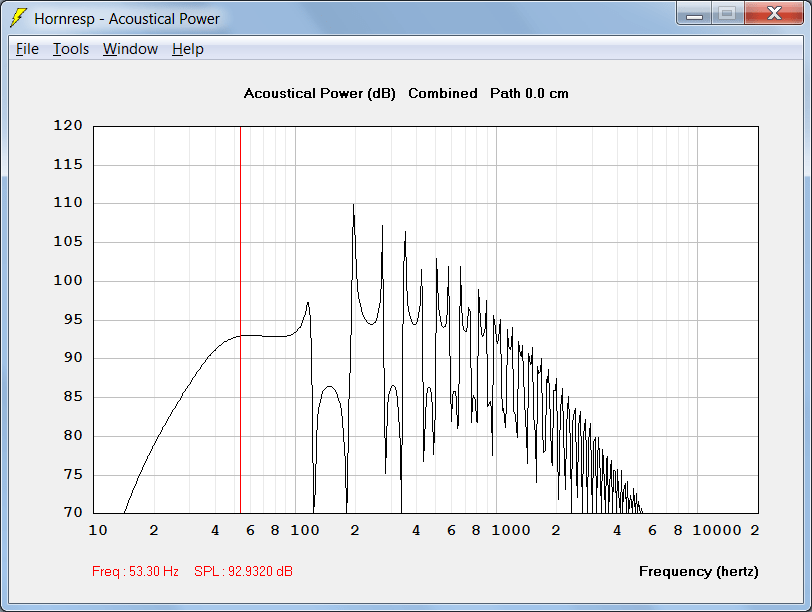Open the Help menu

point(188,49)
